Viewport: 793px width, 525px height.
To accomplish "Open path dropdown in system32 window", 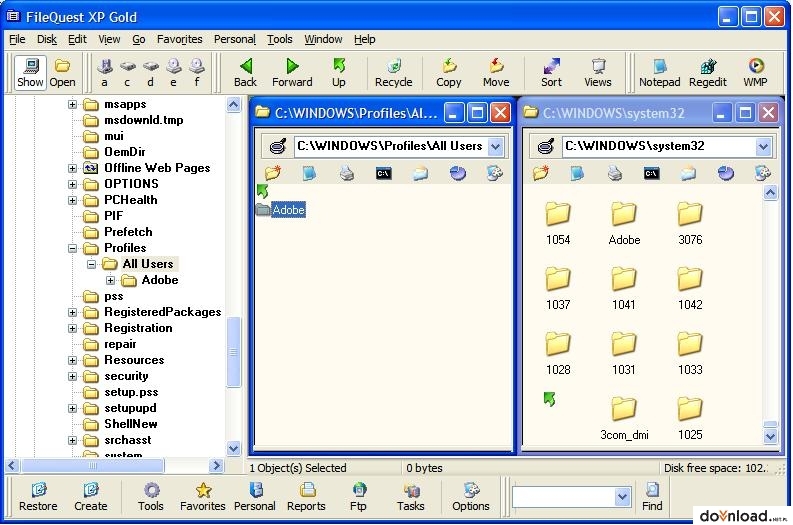I will click(763, 147).
